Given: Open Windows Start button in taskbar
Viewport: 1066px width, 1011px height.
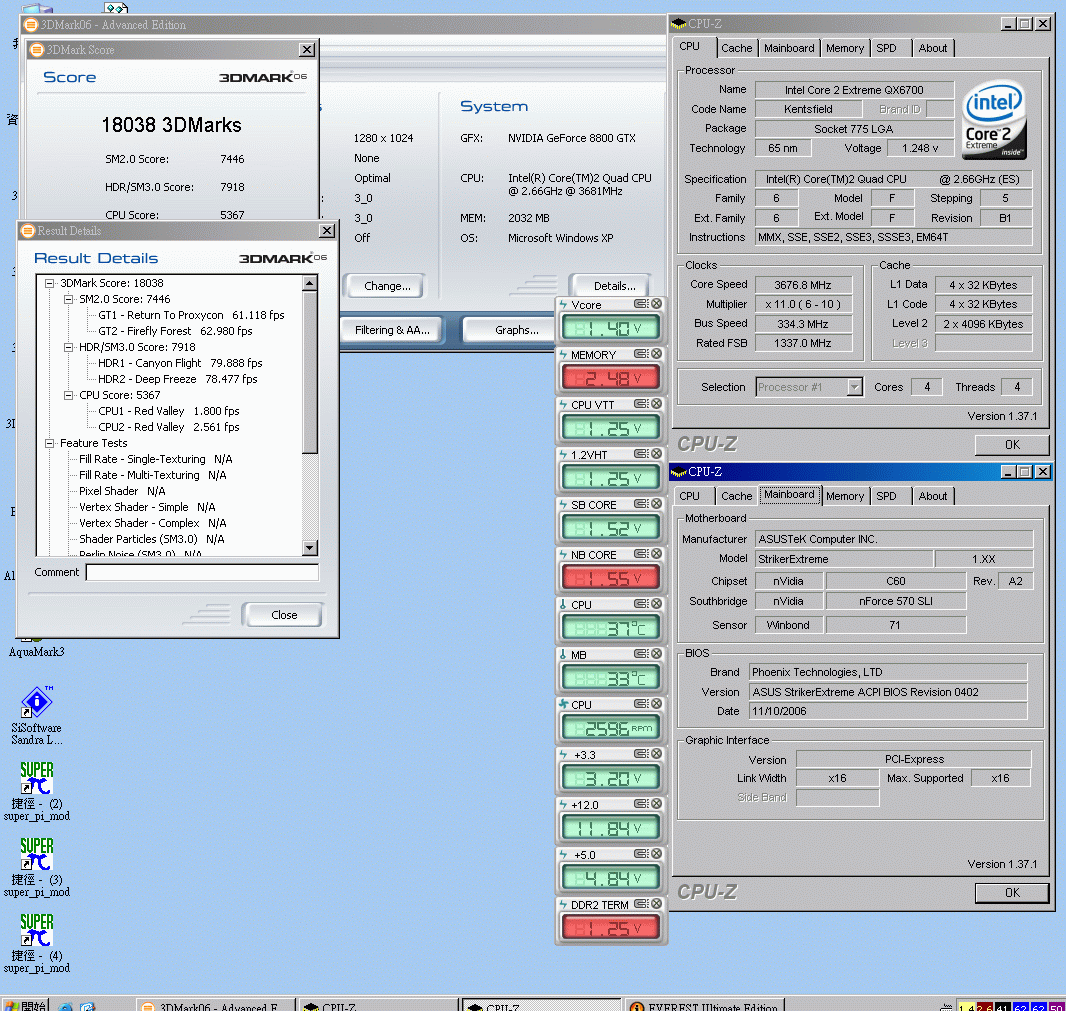Looking at the screenshot, I should click(x=24, y=1006).
